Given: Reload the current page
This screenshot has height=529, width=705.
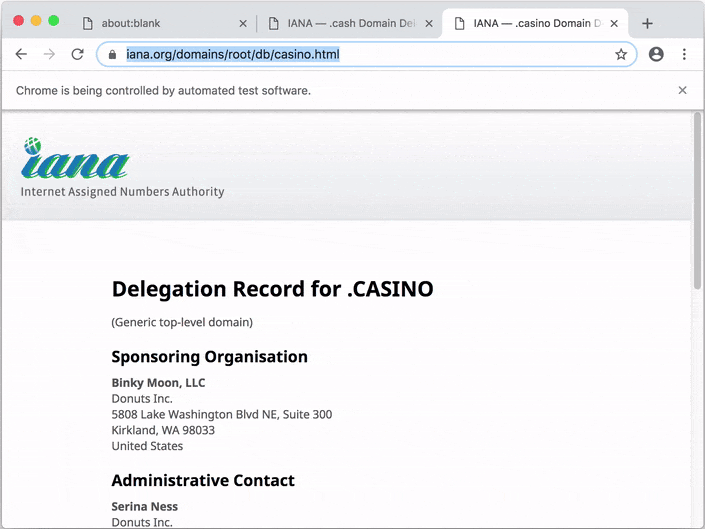Looking at the screenshot, I should coord(77,55).
